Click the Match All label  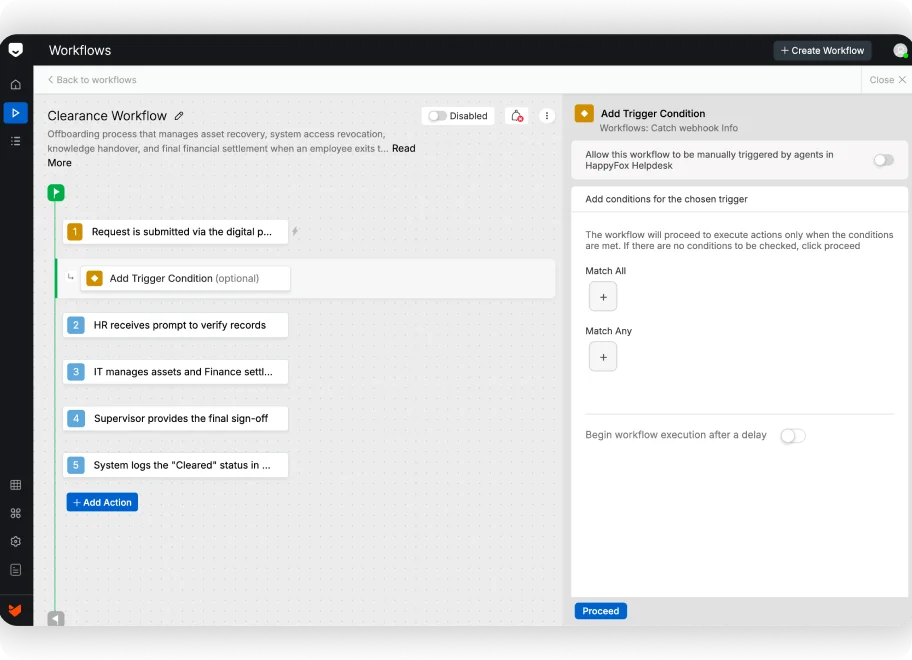[x=605, y=271]
